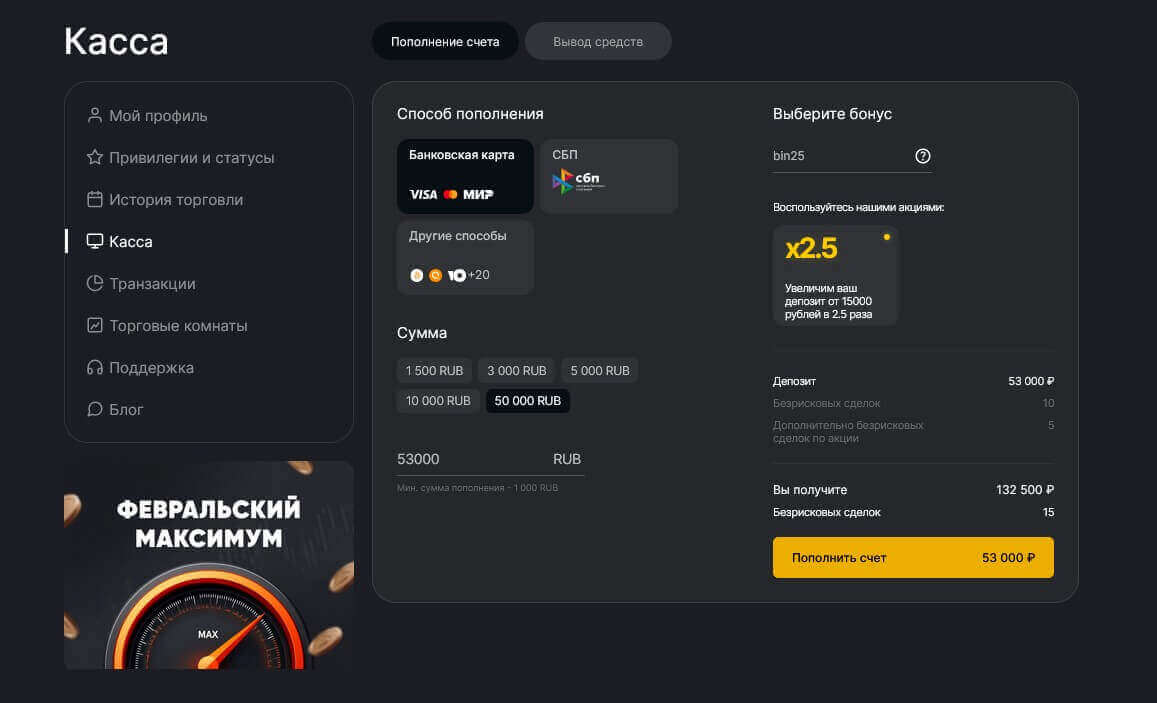
Task: Switch to Вывод средств tab
Action: [598, 42]
